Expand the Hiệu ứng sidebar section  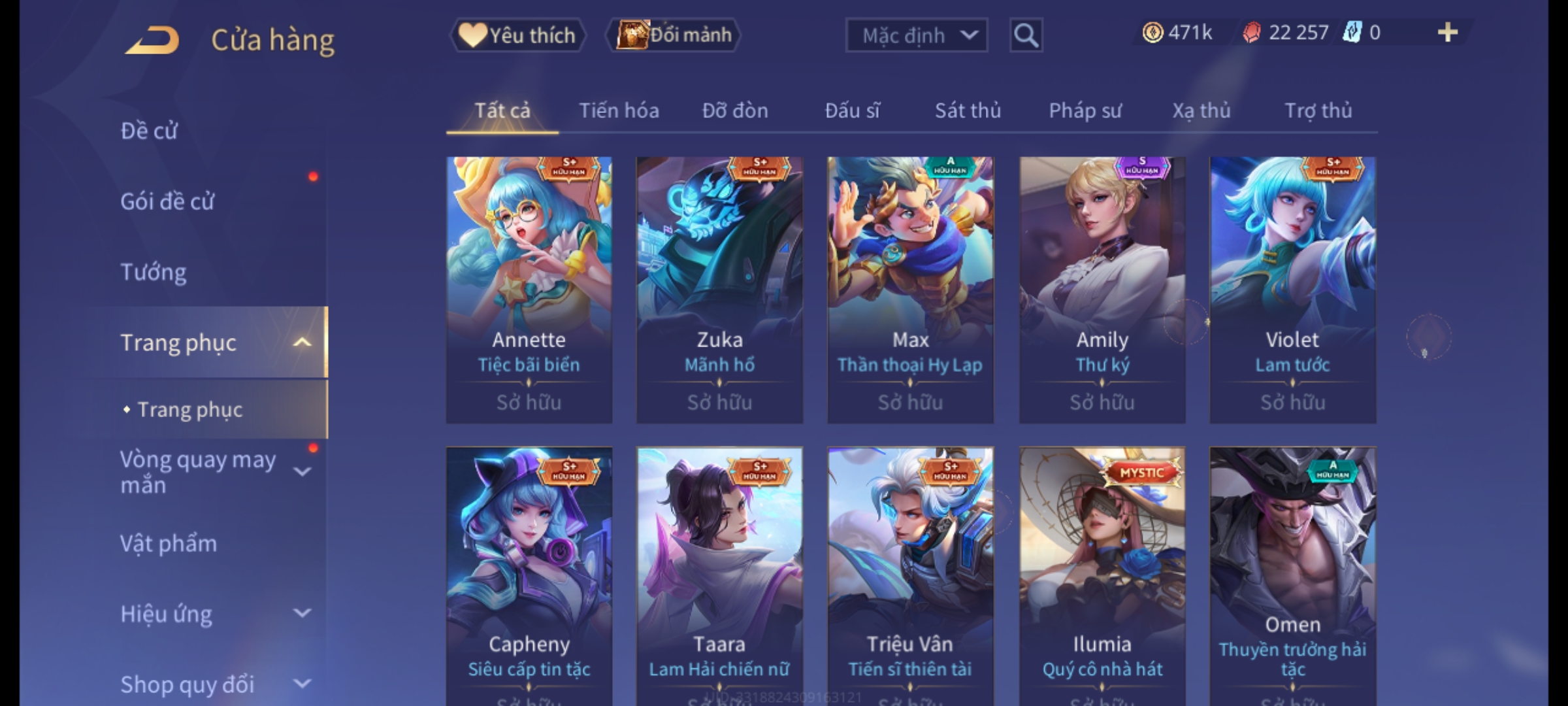point(302,613)
